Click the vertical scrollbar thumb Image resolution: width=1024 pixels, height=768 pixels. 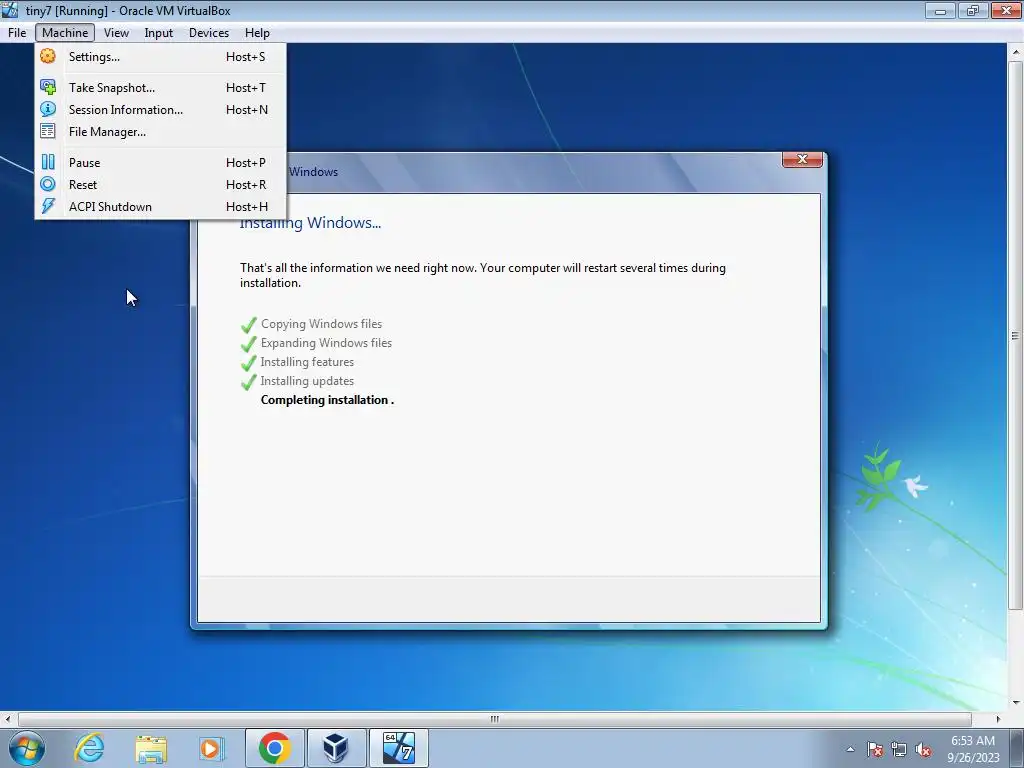click(1015, 336)
